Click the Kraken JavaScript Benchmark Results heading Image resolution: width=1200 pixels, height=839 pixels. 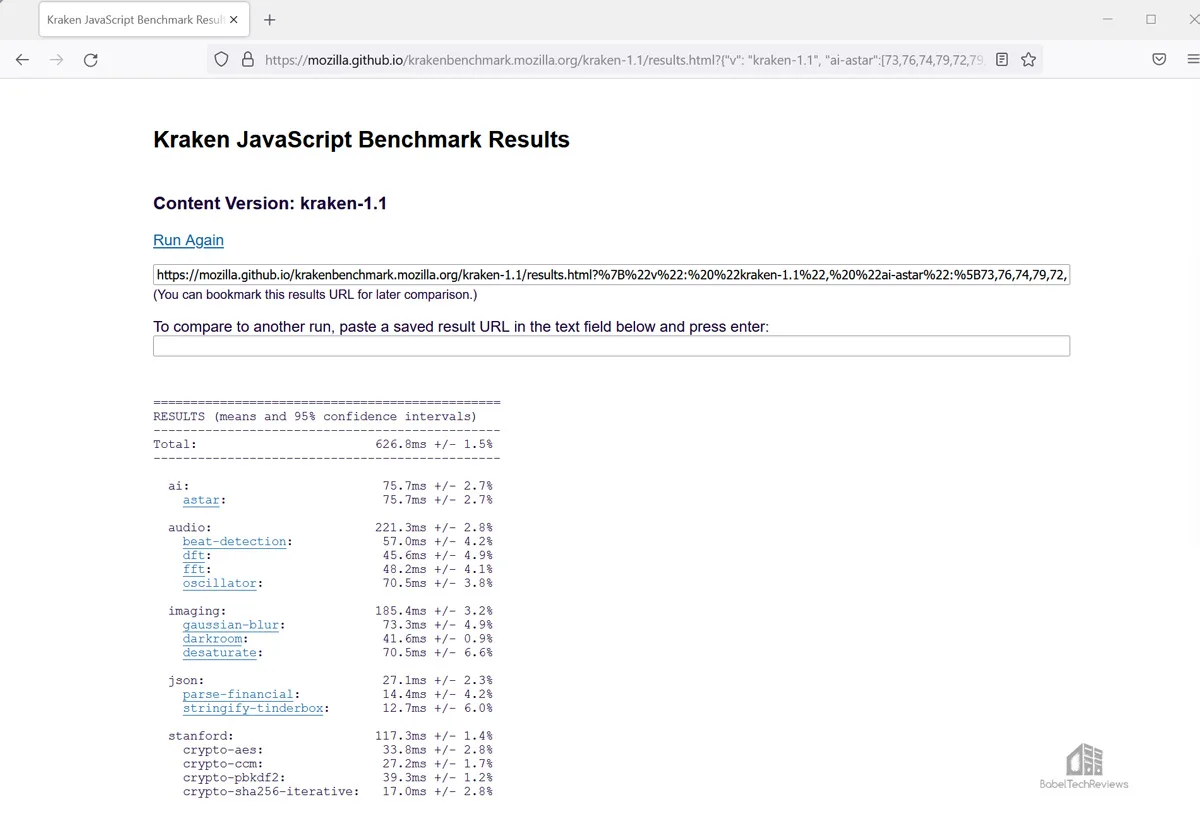coord(361,140)
